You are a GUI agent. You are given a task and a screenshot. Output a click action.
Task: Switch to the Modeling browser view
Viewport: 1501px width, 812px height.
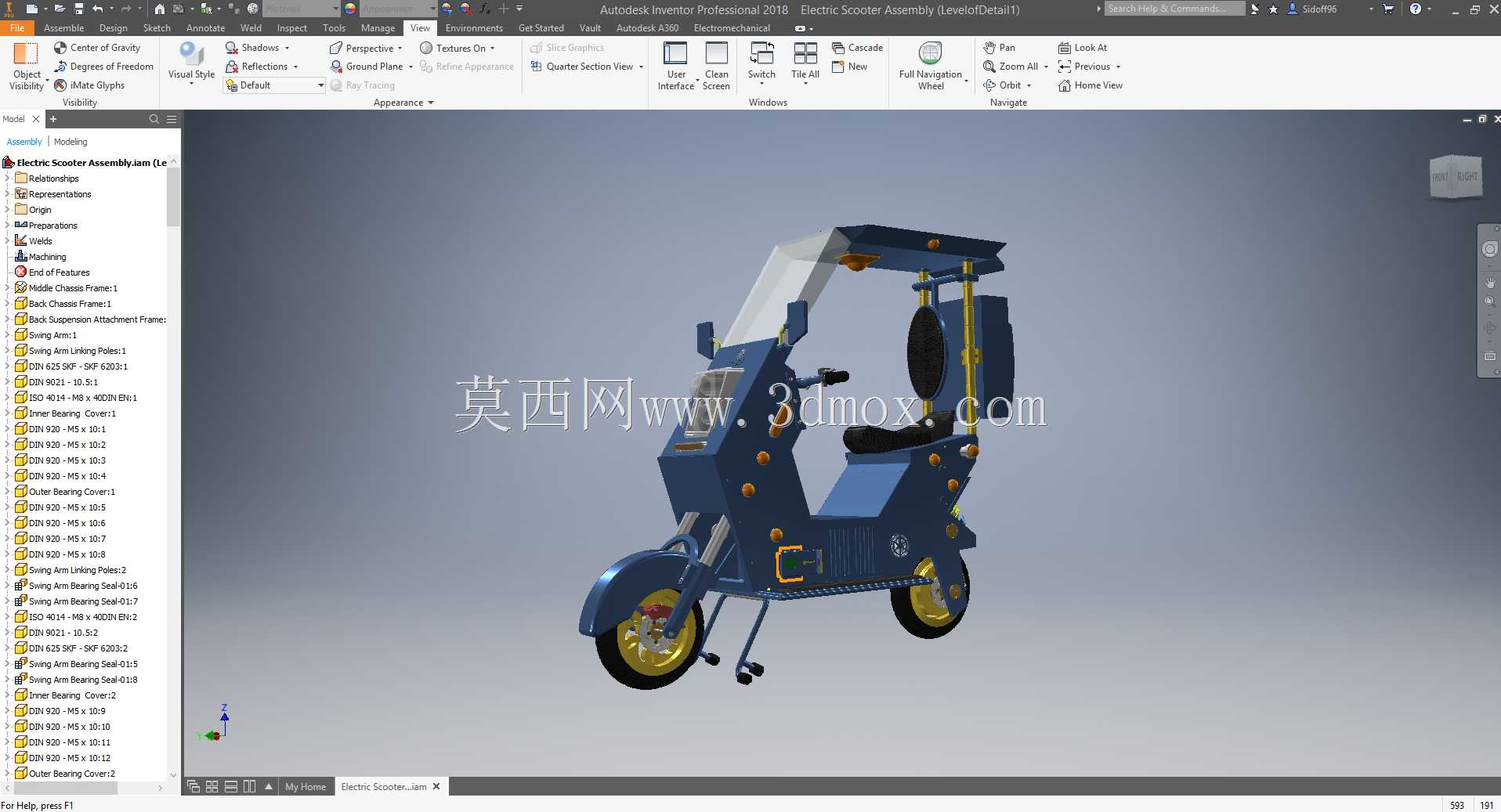point(71,142)
